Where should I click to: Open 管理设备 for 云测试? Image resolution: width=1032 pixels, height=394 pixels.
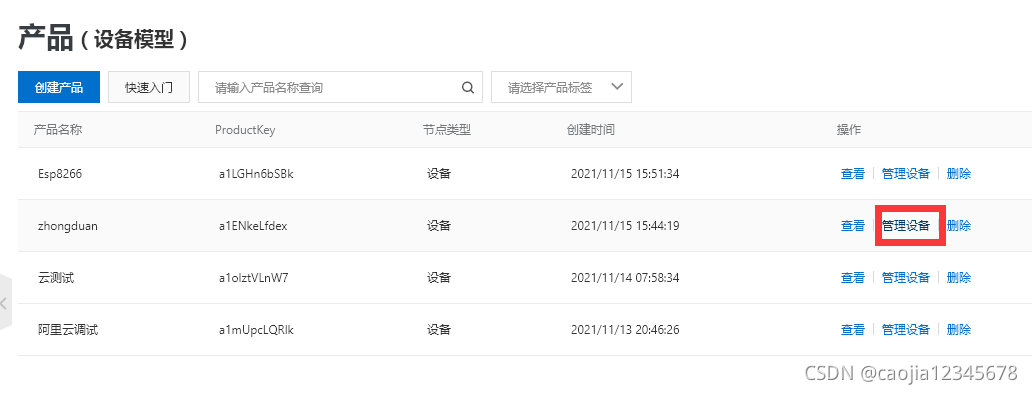tap(906, 278)
